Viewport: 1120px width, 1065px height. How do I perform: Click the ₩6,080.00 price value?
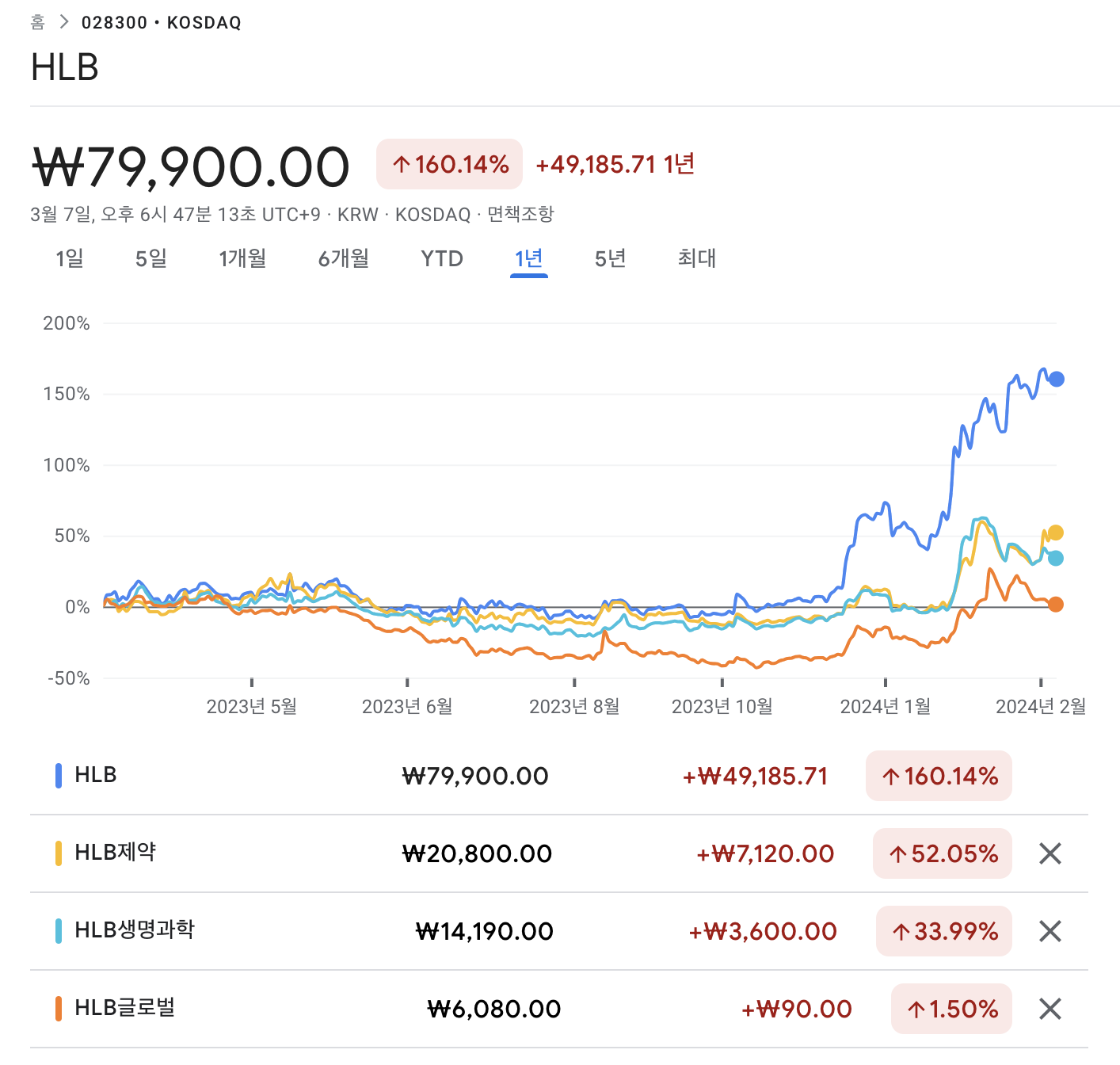[x=494, y=1009]
